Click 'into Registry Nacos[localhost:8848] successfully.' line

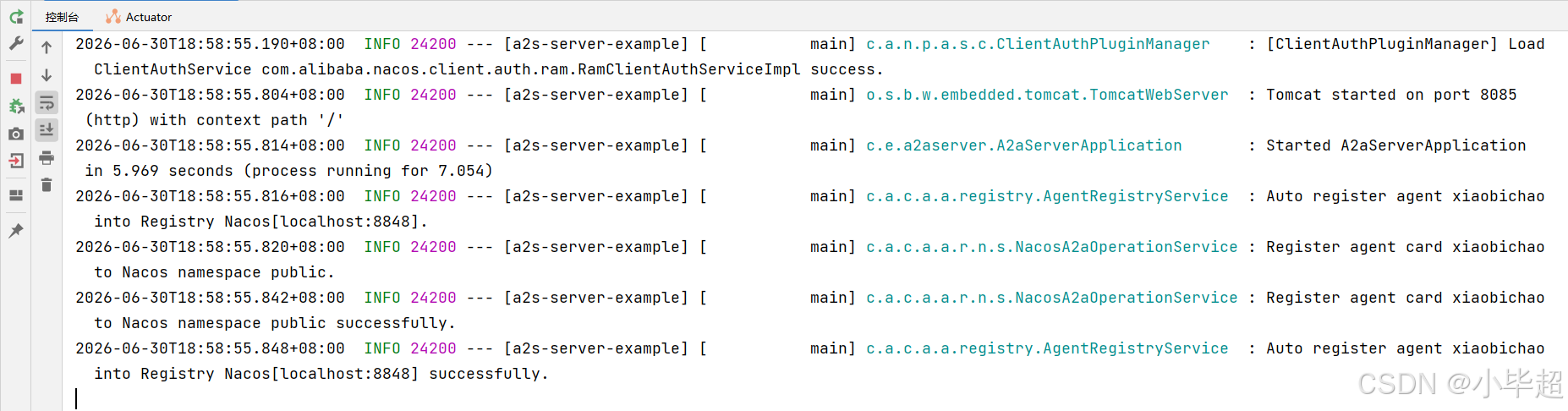(321, 374)
